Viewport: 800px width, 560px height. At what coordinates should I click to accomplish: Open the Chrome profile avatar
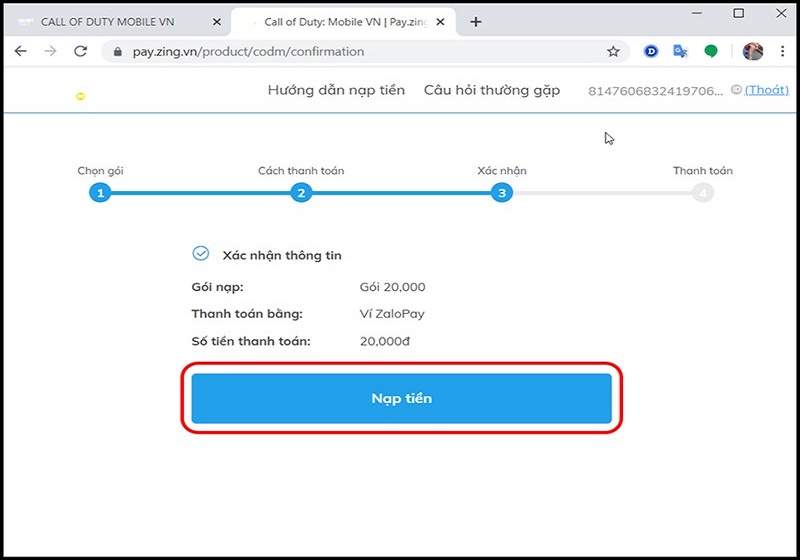[753, 51]
